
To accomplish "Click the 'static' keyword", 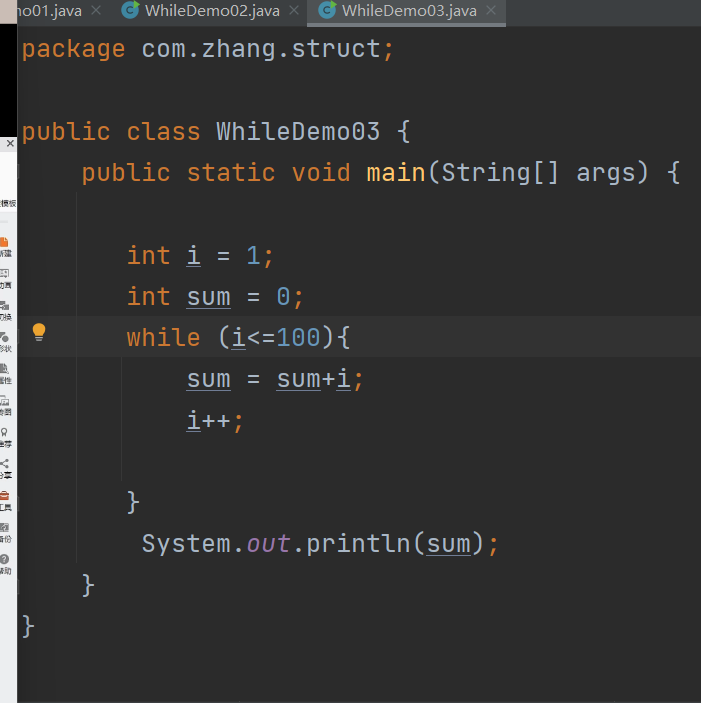I will tap(231, 172).
